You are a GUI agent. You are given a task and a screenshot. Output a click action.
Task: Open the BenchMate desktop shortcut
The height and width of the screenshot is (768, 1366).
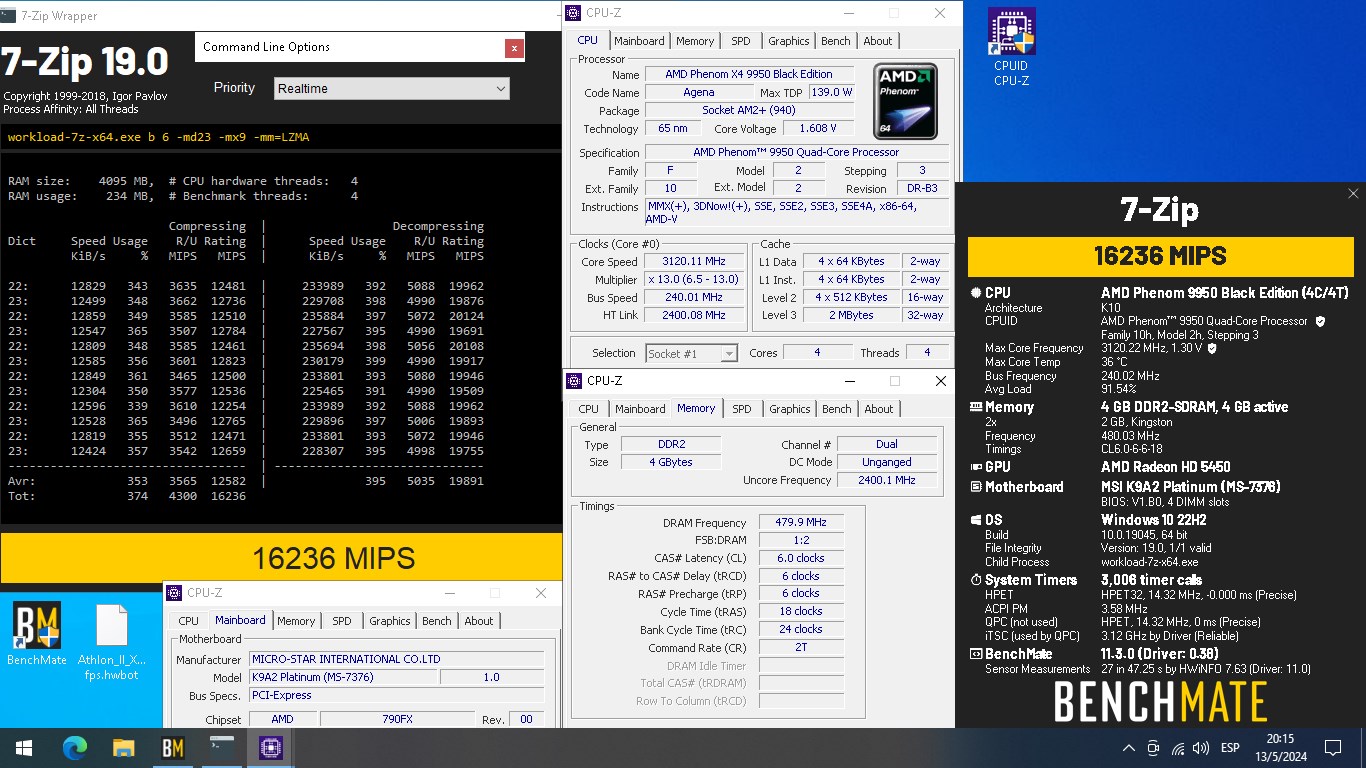click(37, 634)
